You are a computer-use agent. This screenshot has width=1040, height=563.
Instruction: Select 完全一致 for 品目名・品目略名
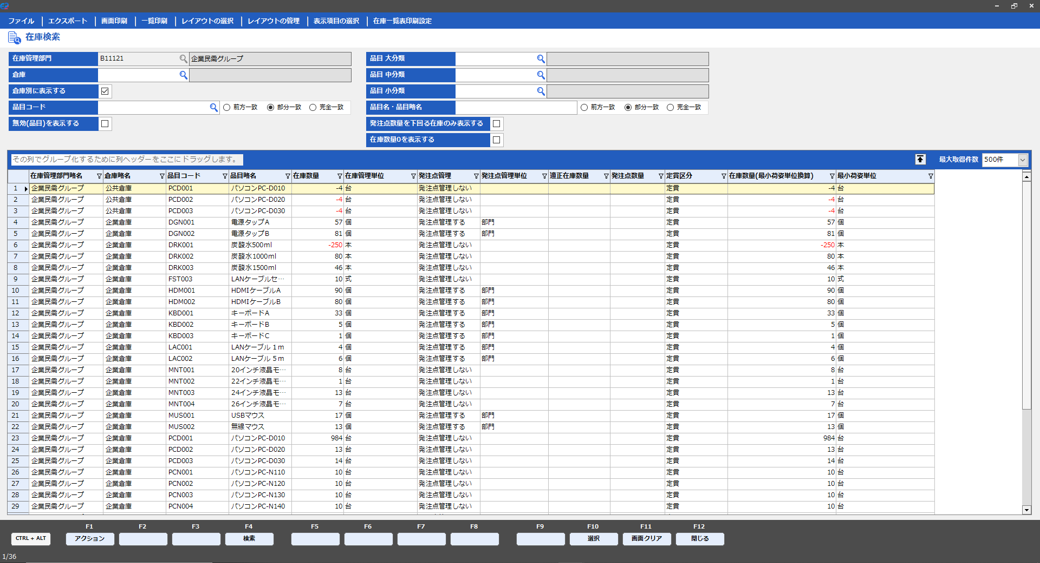(671, 107)
